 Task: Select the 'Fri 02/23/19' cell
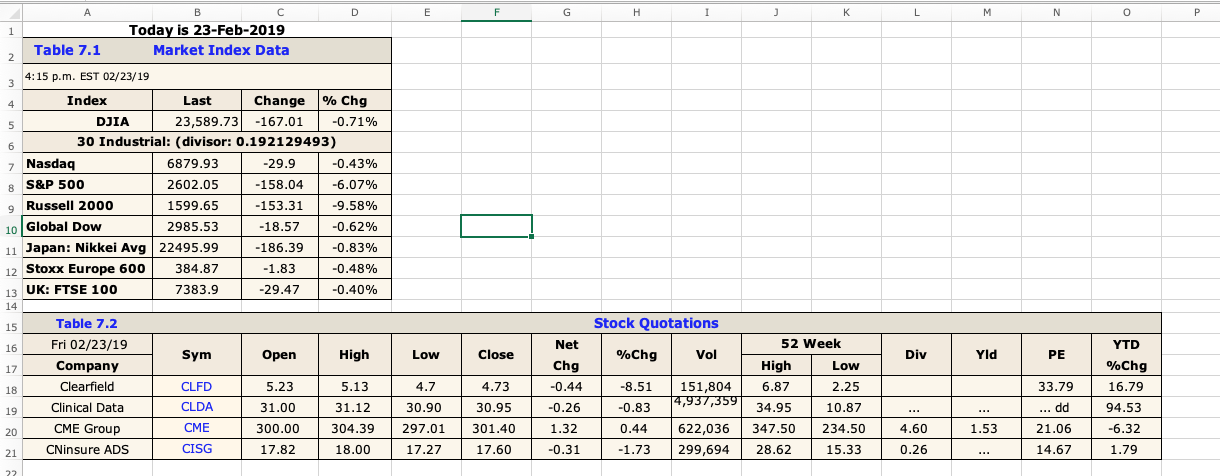click(87, 344)
